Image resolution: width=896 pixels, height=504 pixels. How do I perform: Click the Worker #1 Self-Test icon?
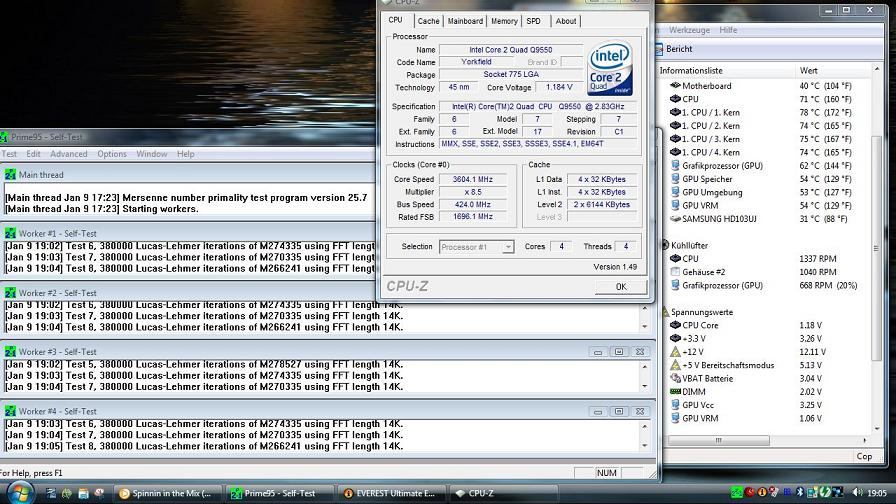coord(10,233)
